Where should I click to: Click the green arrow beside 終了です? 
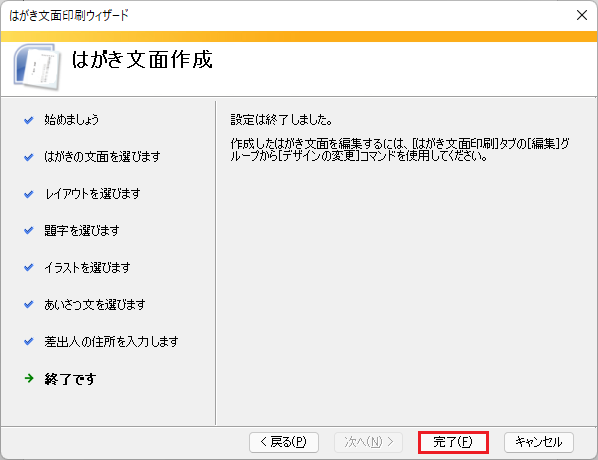(x=29, y=378)
